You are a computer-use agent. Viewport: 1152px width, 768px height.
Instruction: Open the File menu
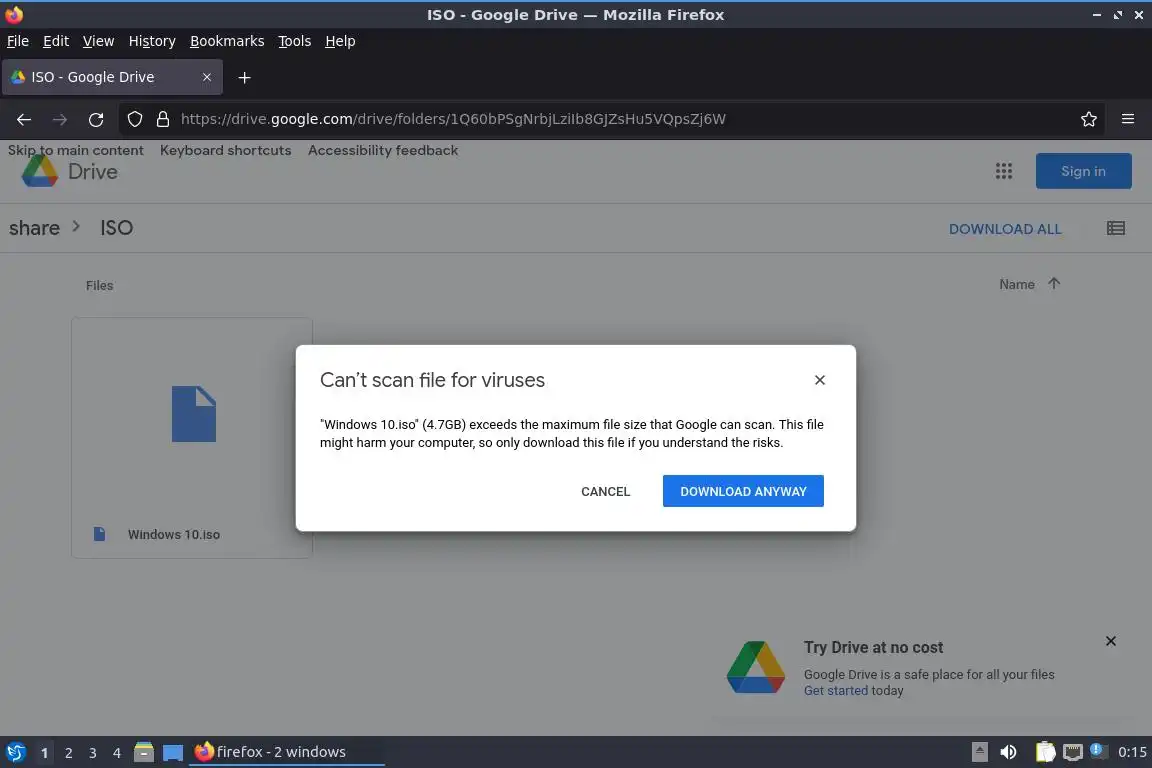click(x=18, y=41)
